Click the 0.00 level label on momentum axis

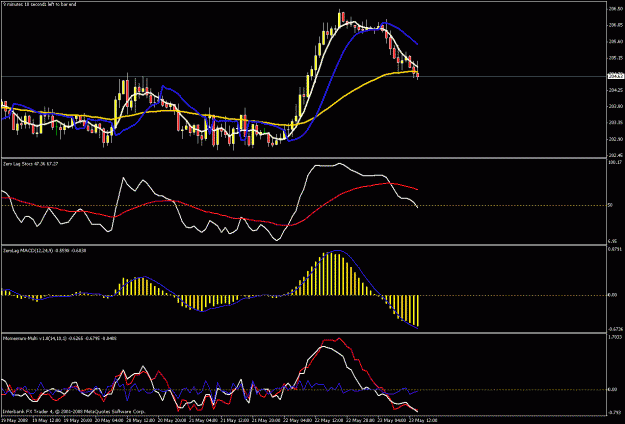tap(613, 389)
